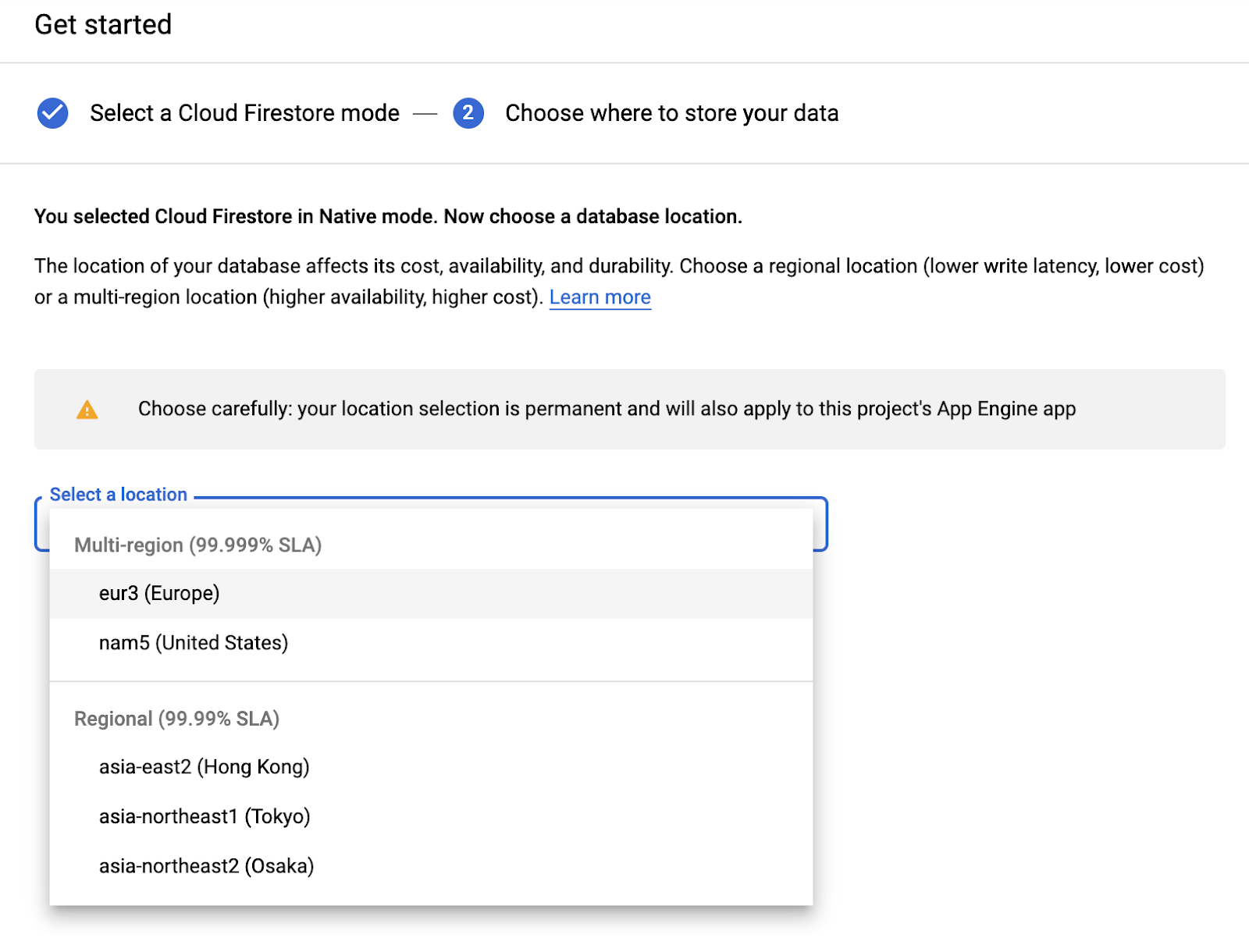Viewport: 1249px width, 952px height.
Task: Click 'Choose where to store your data' step
Action: click(671, 113)
